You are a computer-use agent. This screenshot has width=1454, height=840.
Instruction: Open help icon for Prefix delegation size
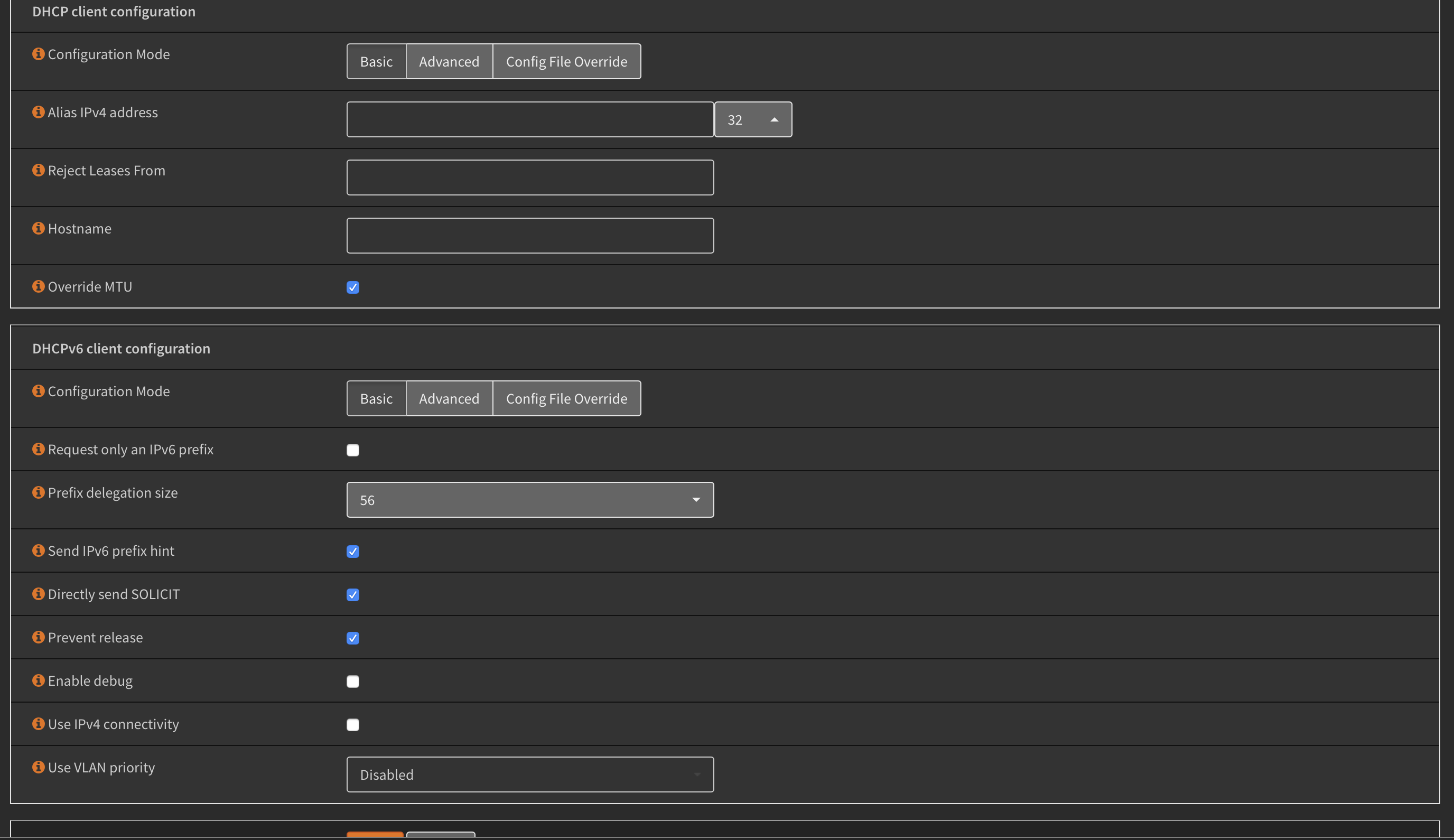[38, 492]
